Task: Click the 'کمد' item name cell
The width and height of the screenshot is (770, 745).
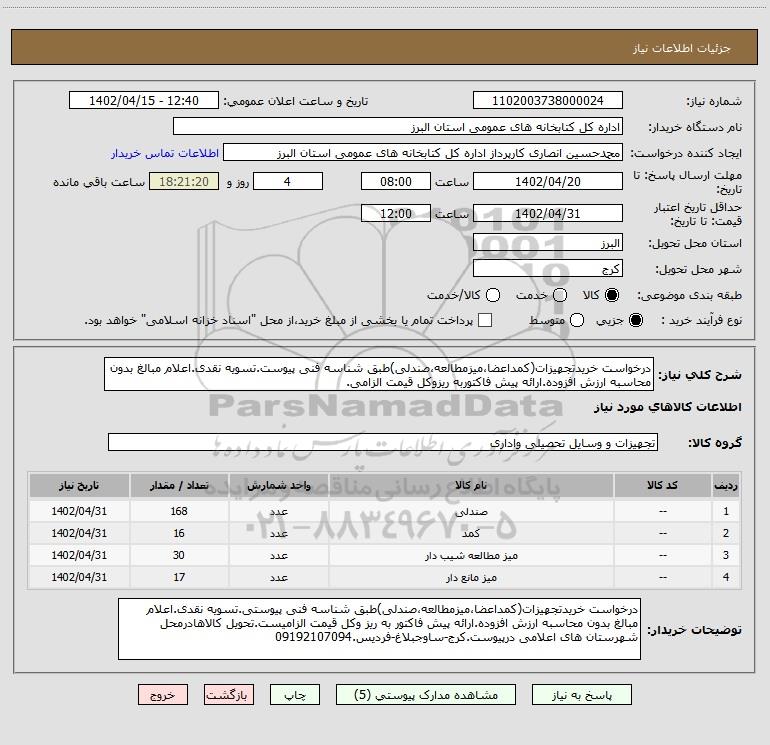Action: (471, 533)
